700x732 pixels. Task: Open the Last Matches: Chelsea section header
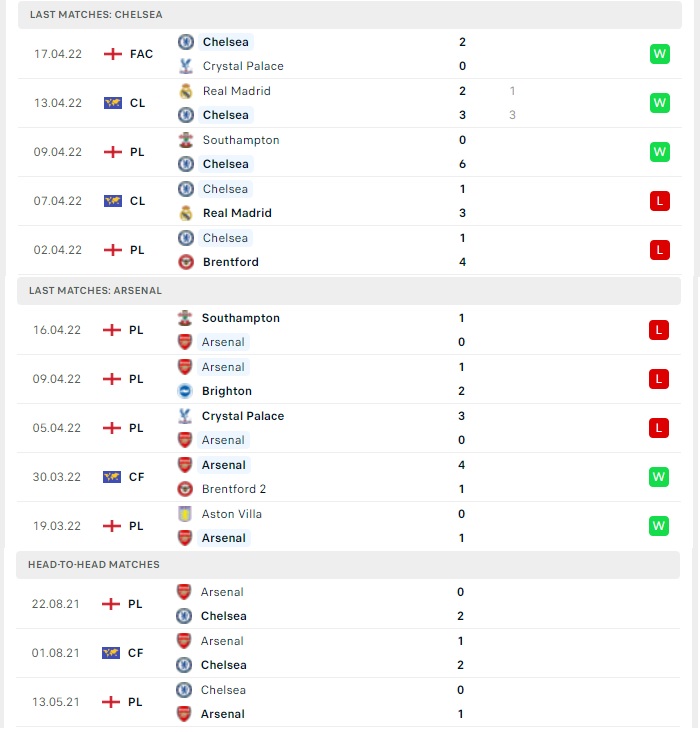tap(350, 14)
